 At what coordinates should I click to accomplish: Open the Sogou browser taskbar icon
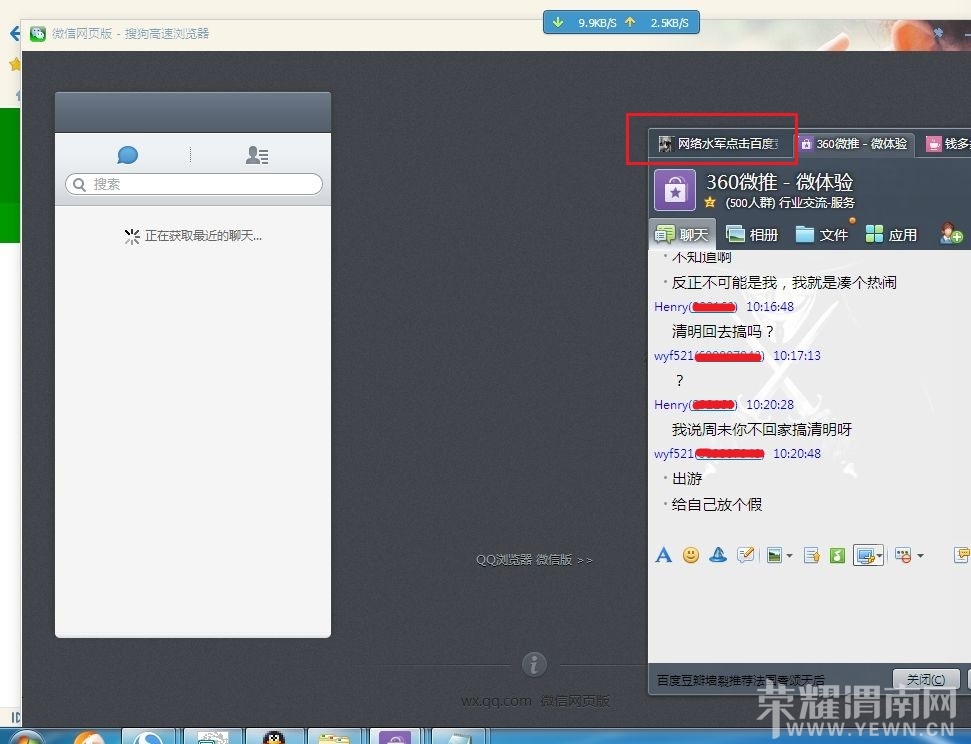[149, 737]
